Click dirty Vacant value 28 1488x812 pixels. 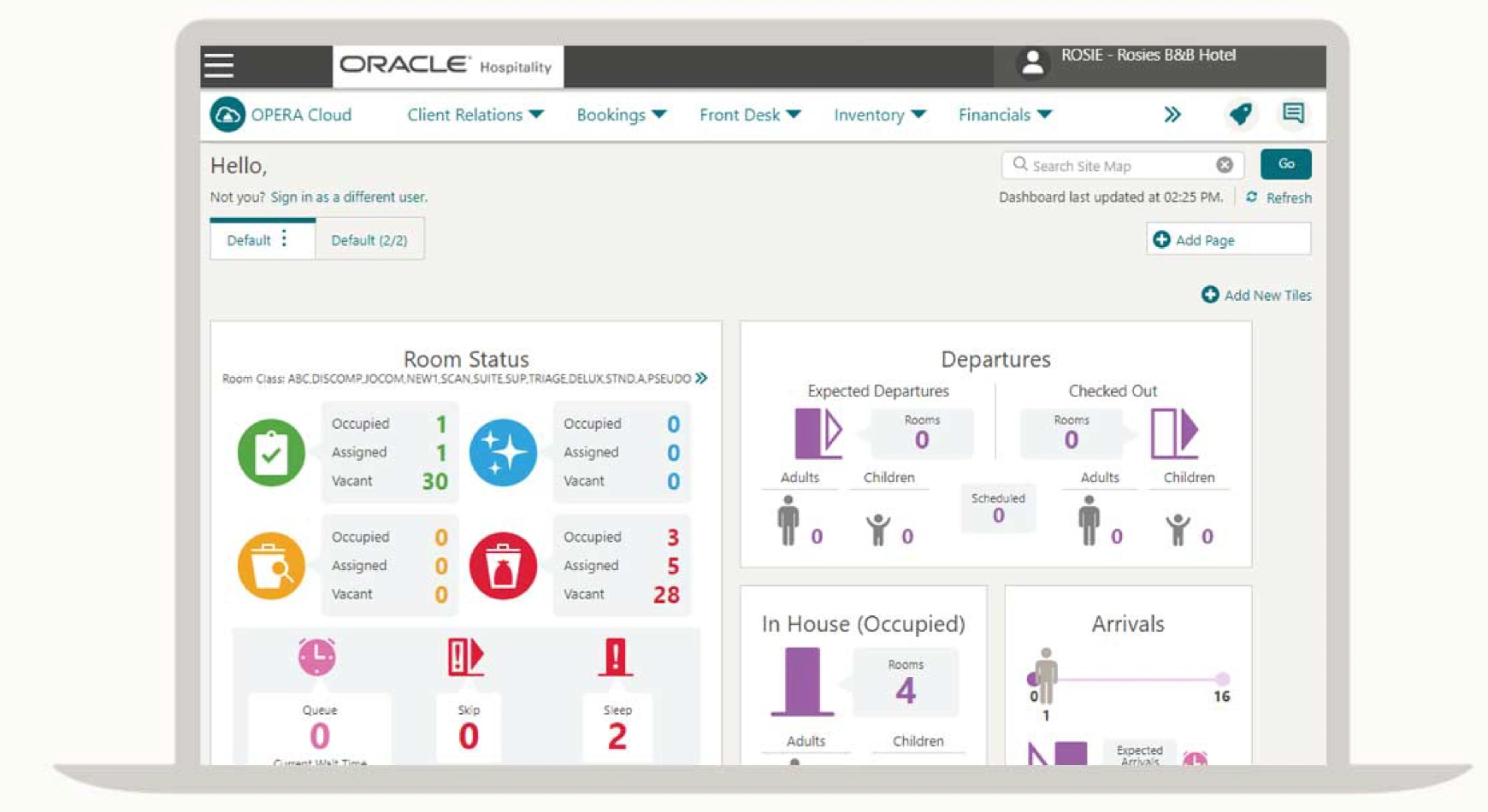coord(666,595)
